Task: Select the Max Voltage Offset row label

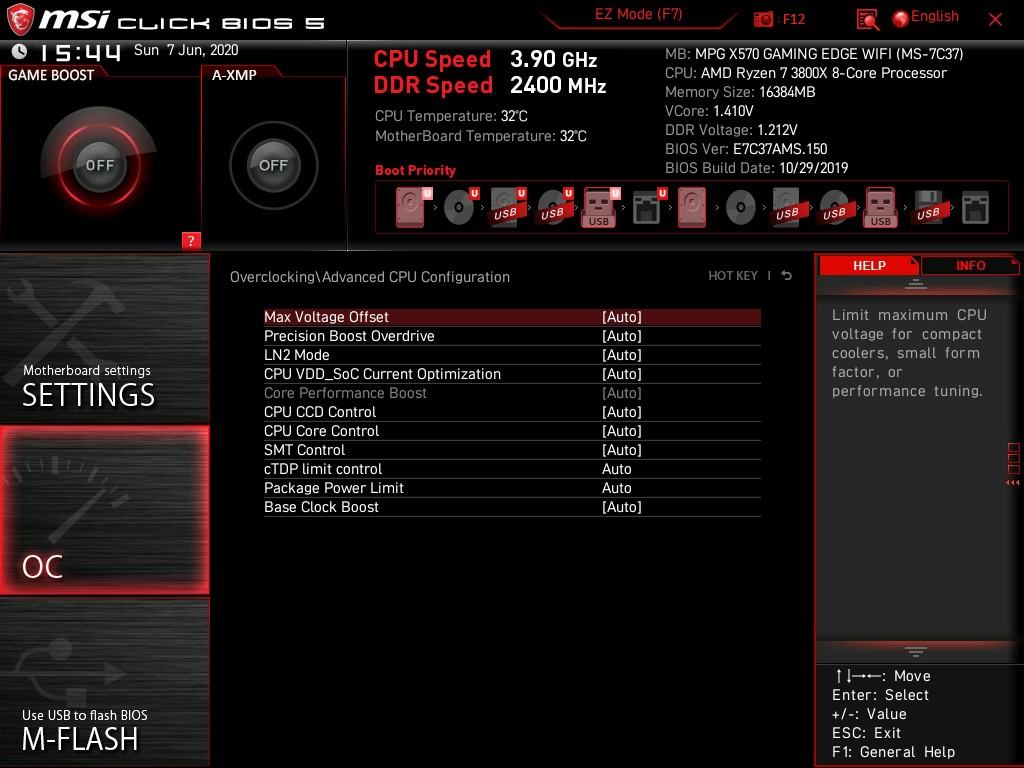Action: tap(326, 317)
